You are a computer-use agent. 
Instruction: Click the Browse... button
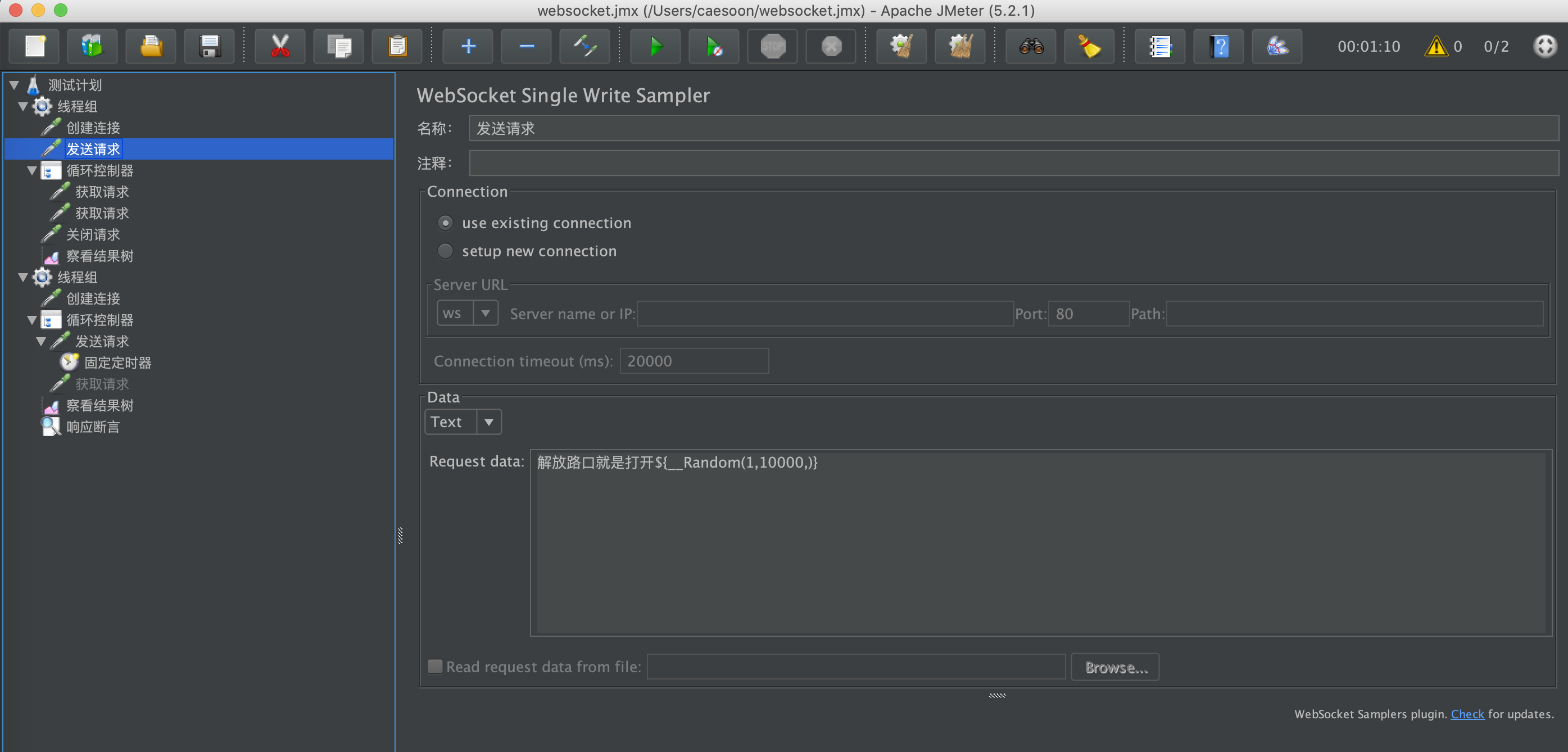[1115, 667]
